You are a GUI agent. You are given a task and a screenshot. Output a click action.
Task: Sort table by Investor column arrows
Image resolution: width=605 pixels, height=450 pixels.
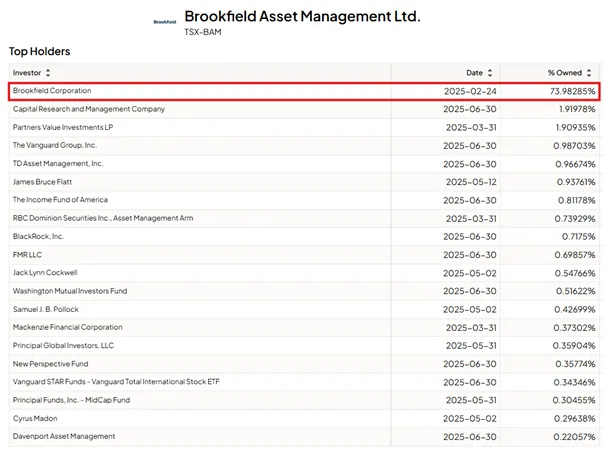coord(48,73)
